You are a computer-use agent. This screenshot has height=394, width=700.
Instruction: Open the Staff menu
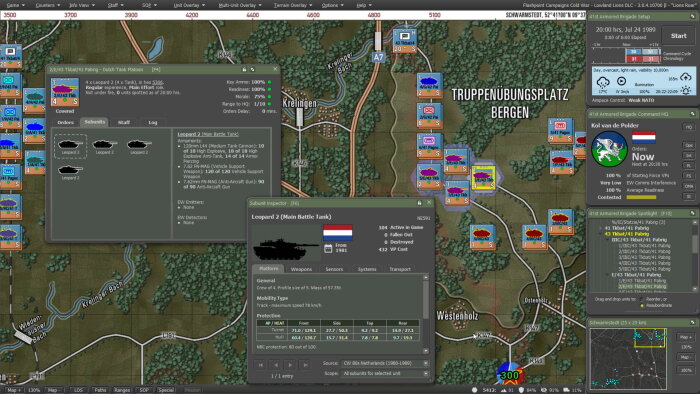(x=116, y=5)
